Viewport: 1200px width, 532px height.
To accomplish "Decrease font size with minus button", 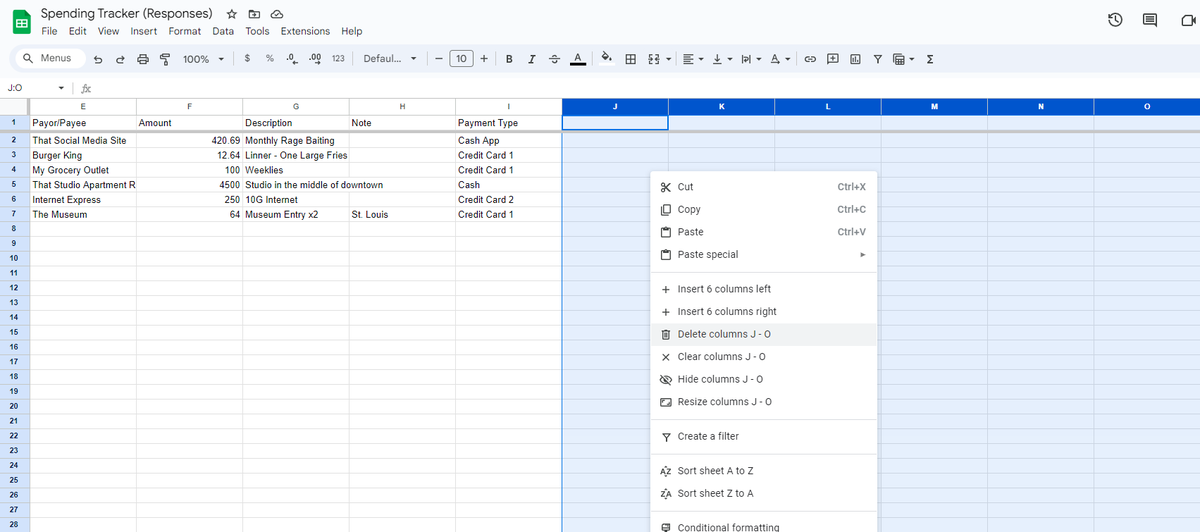I will [x=438, y=59].
